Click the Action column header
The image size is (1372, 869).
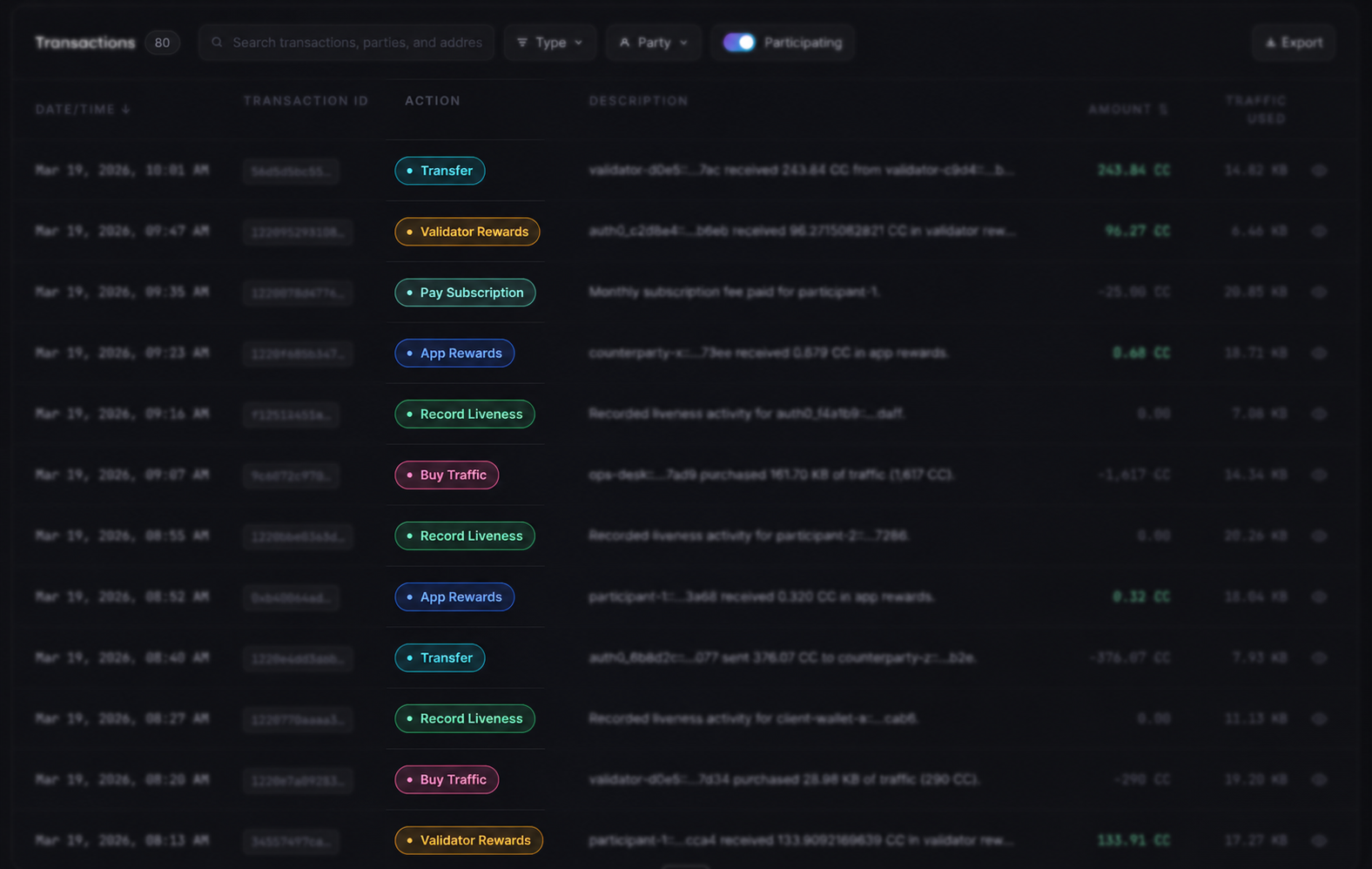coord(433,101)
